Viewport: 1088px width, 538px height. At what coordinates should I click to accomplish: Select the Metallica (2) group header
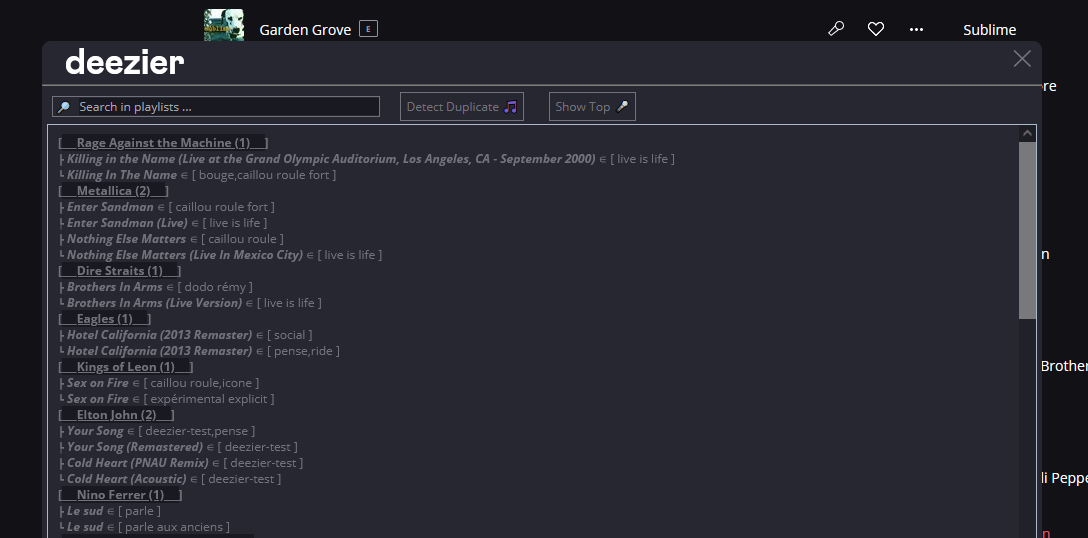pyautogui.click(x=113, y=191)
